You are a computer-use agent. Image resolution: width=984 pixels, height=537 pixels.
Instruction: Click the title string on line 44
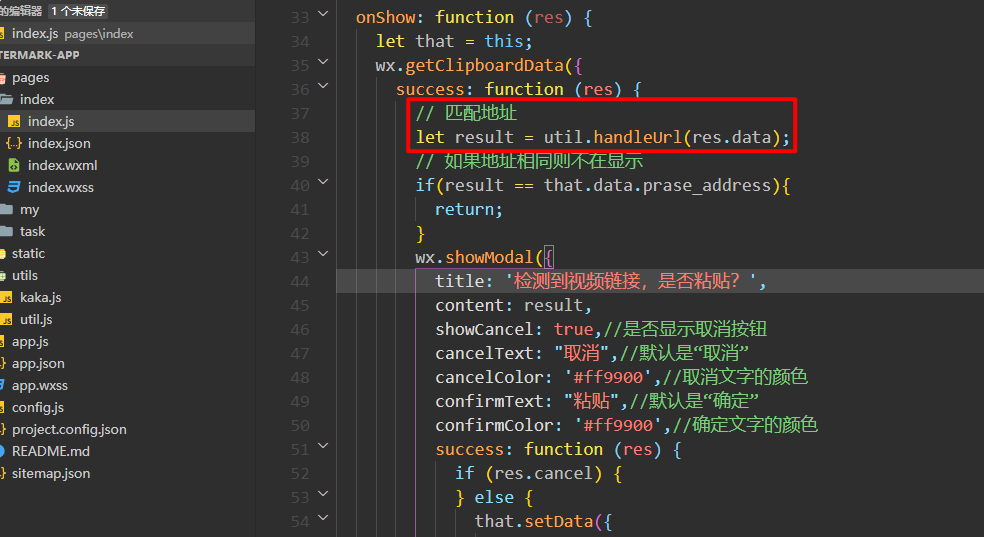pos(631,281)
